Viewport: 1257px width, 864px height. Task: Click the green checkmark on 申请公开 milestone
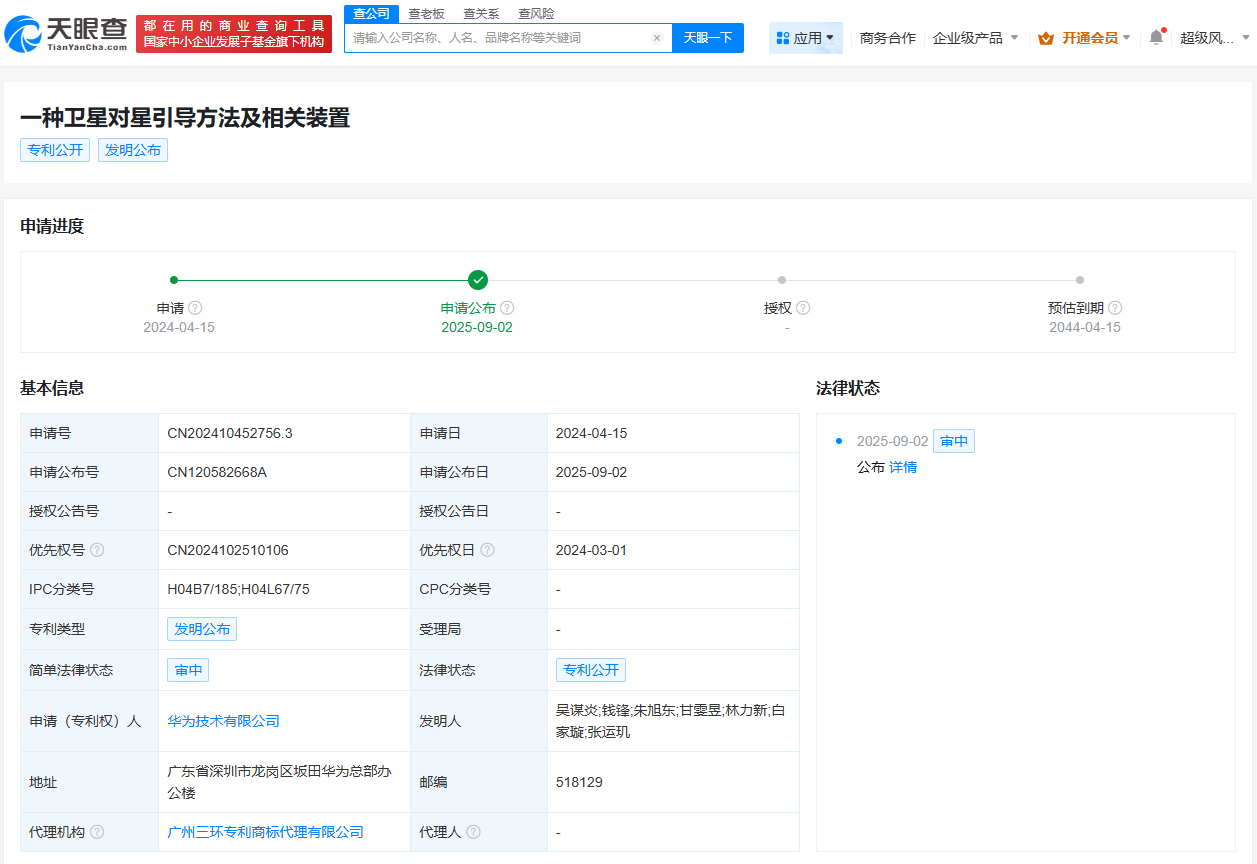(x=477, y=280)
